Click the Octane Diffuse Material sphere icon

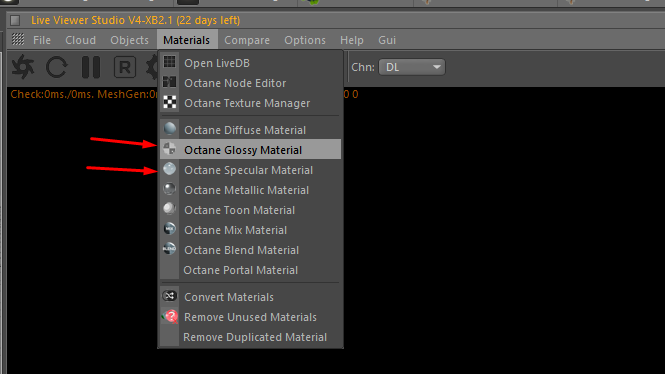tap(170, 128)
